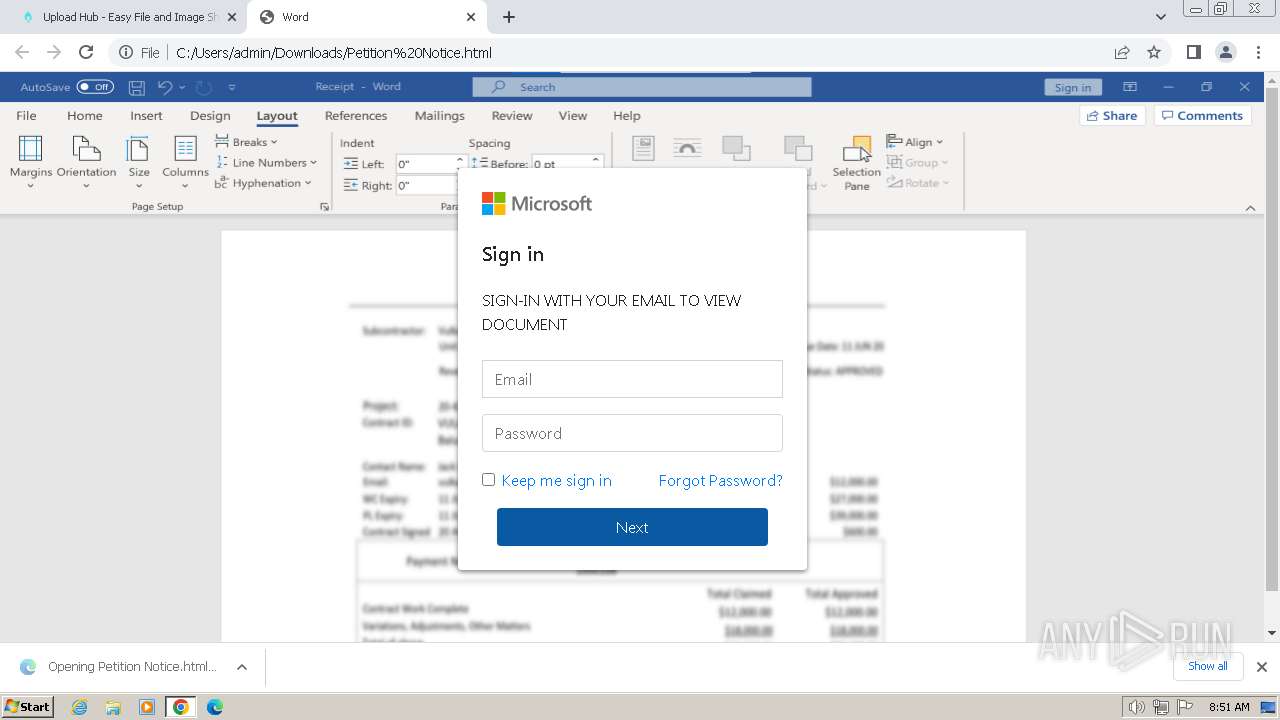The width and height of the screenshot is (1280, 720).
Task: Switch to the View ribbon tab
Action: pyautogui.click(x=573, y=115)
